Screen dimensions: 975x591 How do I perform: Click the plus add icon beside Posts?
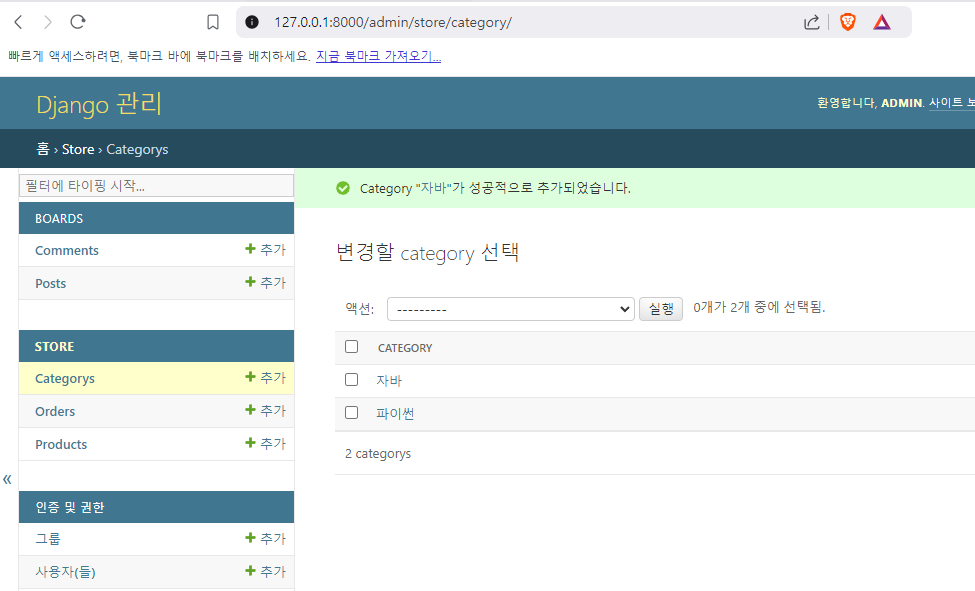pos(250,282)
